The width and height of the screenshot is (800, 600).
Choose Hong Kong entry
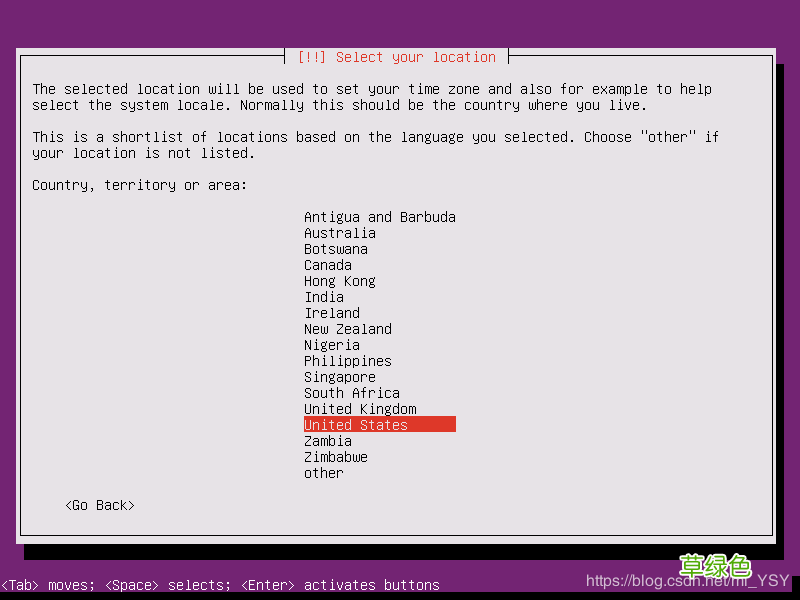(x=340, y=281)
